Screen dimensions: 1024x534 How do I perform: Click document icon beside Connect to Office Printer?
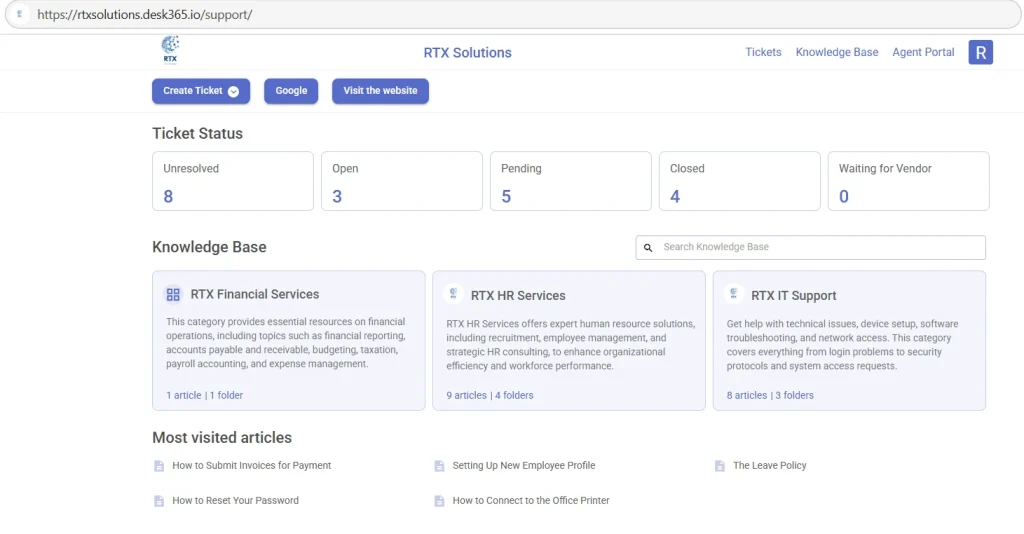(439, 501)
